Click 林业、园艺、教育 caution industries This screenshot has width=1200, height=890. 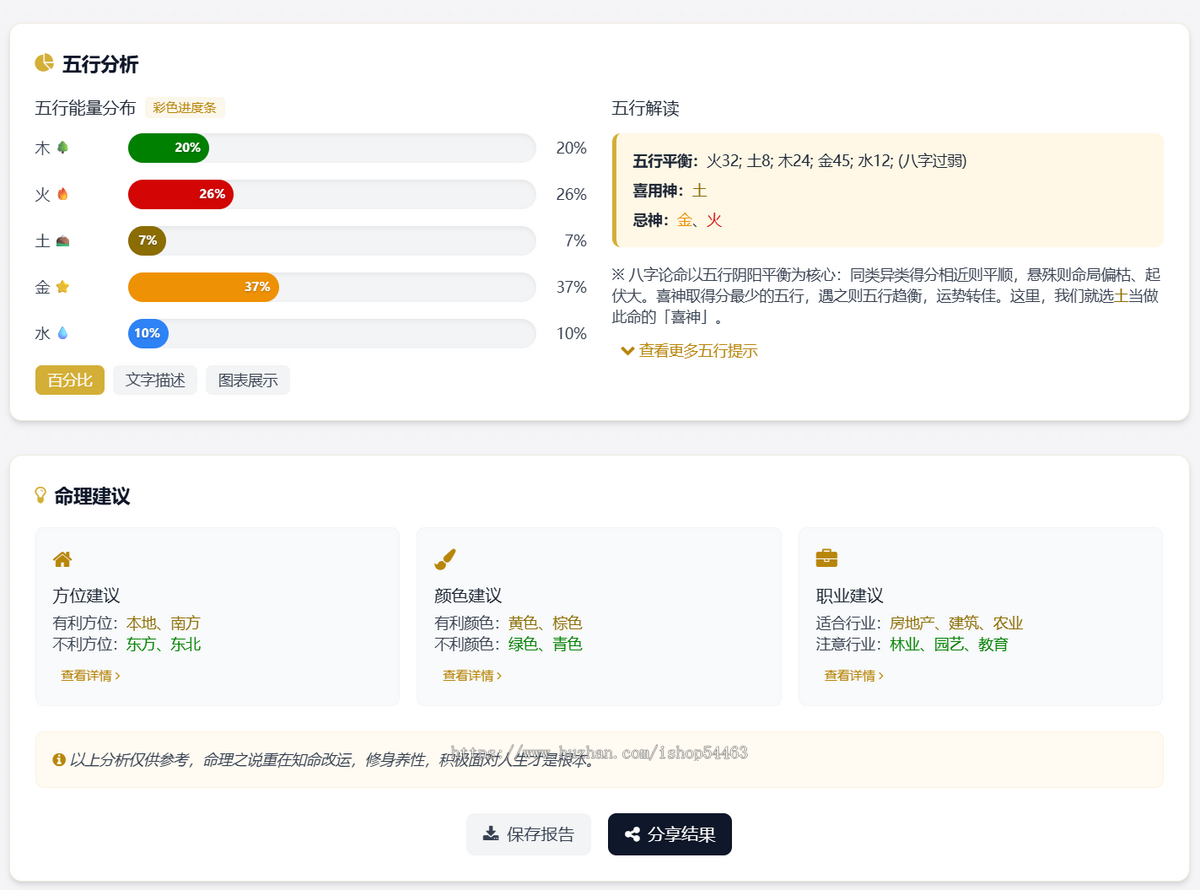(949, 644)
